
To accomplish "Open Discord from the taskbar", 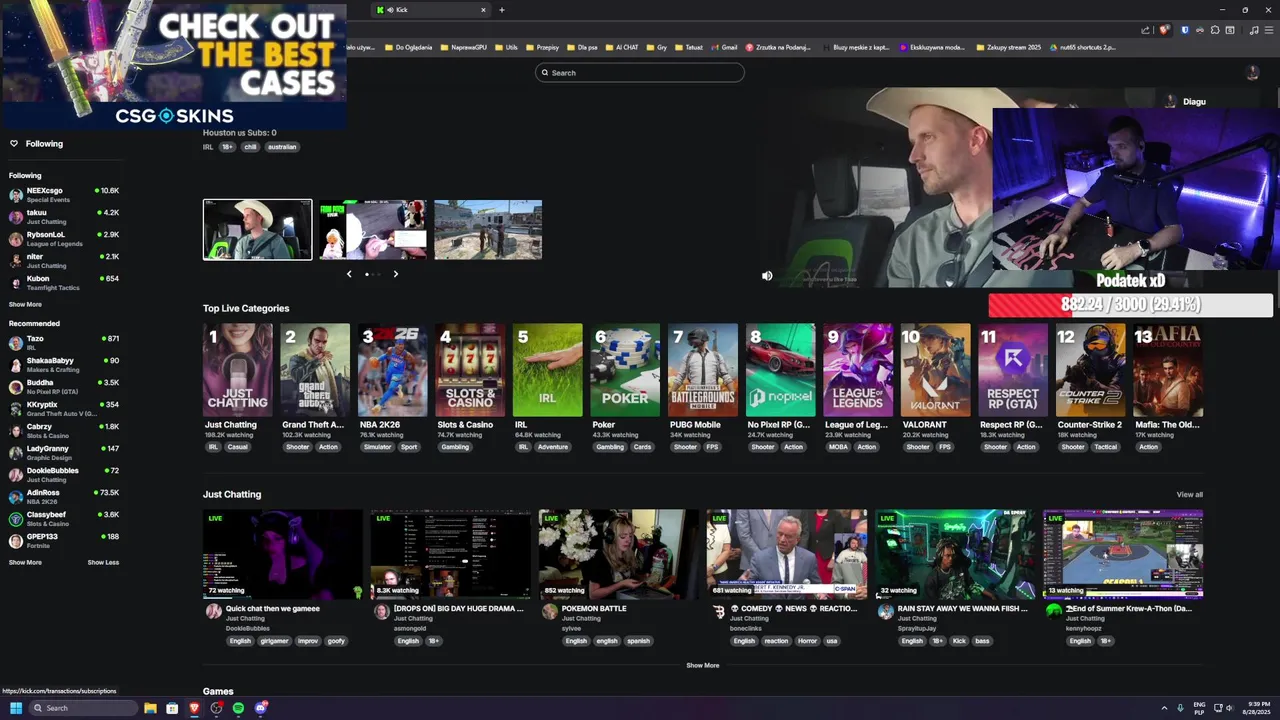I will pyautogui.click(x=260, y=708).
